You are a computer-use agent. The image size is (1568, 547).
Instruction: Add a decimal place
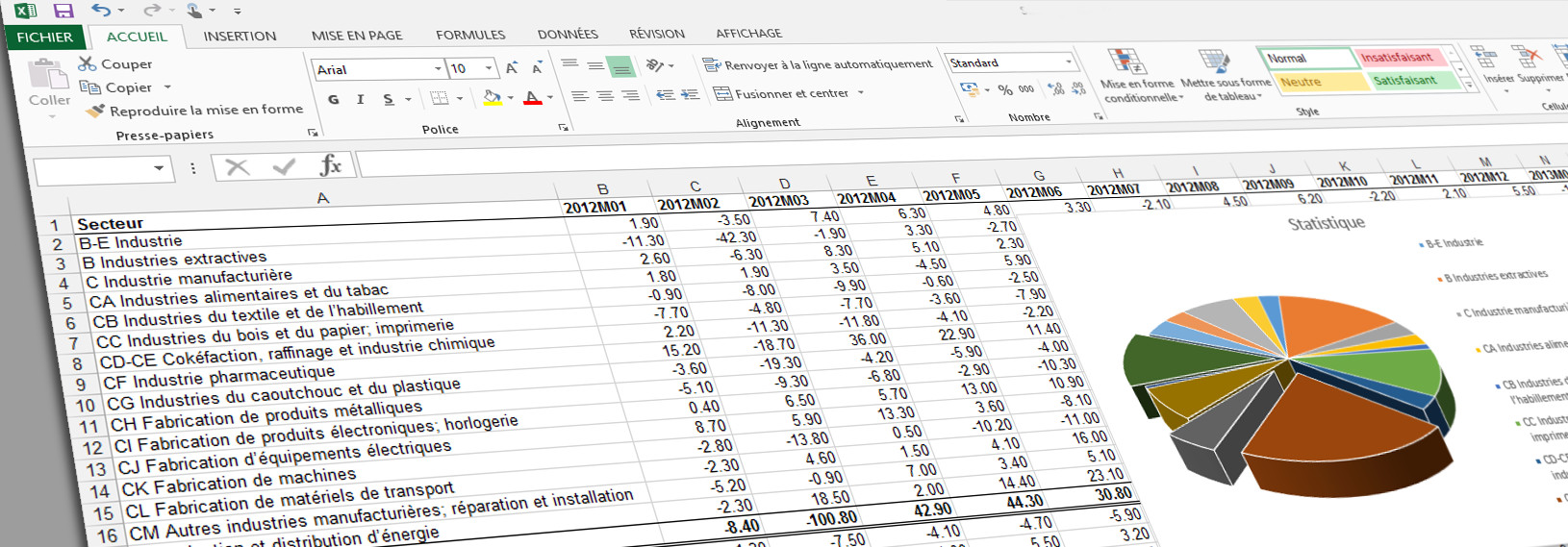(1056, 88)
